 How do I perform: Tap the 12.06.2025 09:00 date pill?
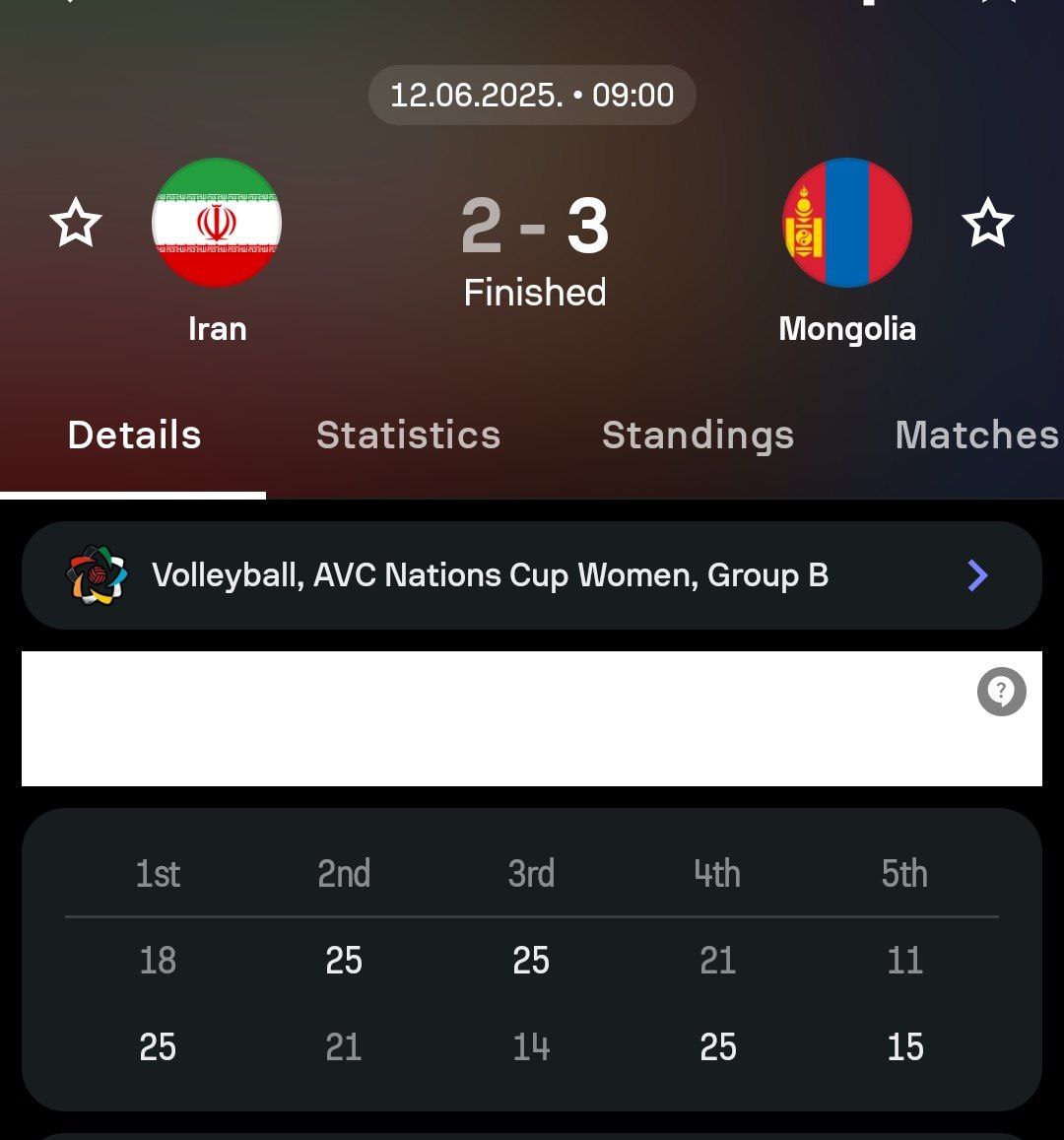(532, 96)
